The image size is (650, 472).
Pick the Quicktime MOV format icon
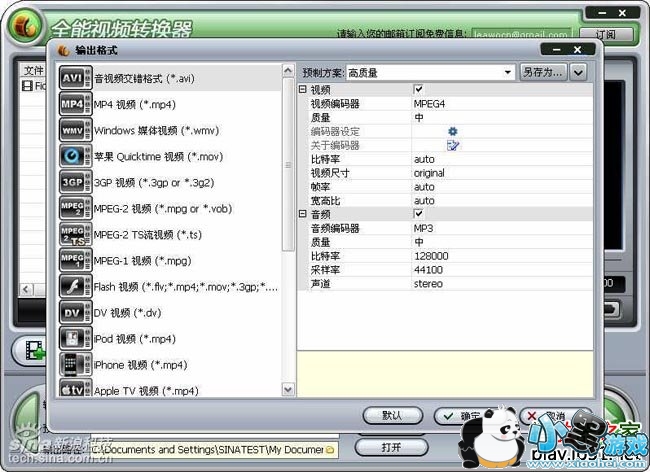pyautogui.click(x=75, y=156)
